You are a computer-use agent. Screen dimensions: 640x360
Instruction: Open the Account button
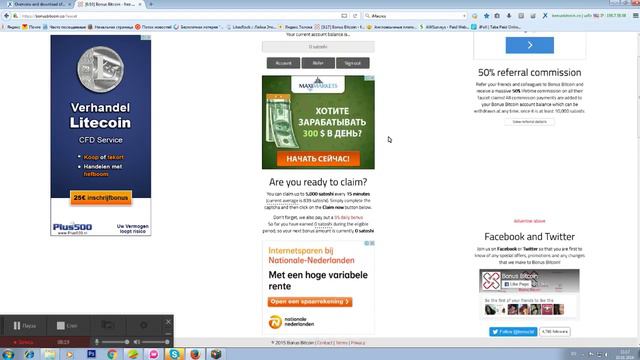pyautogui.click(x=283, y=63)
